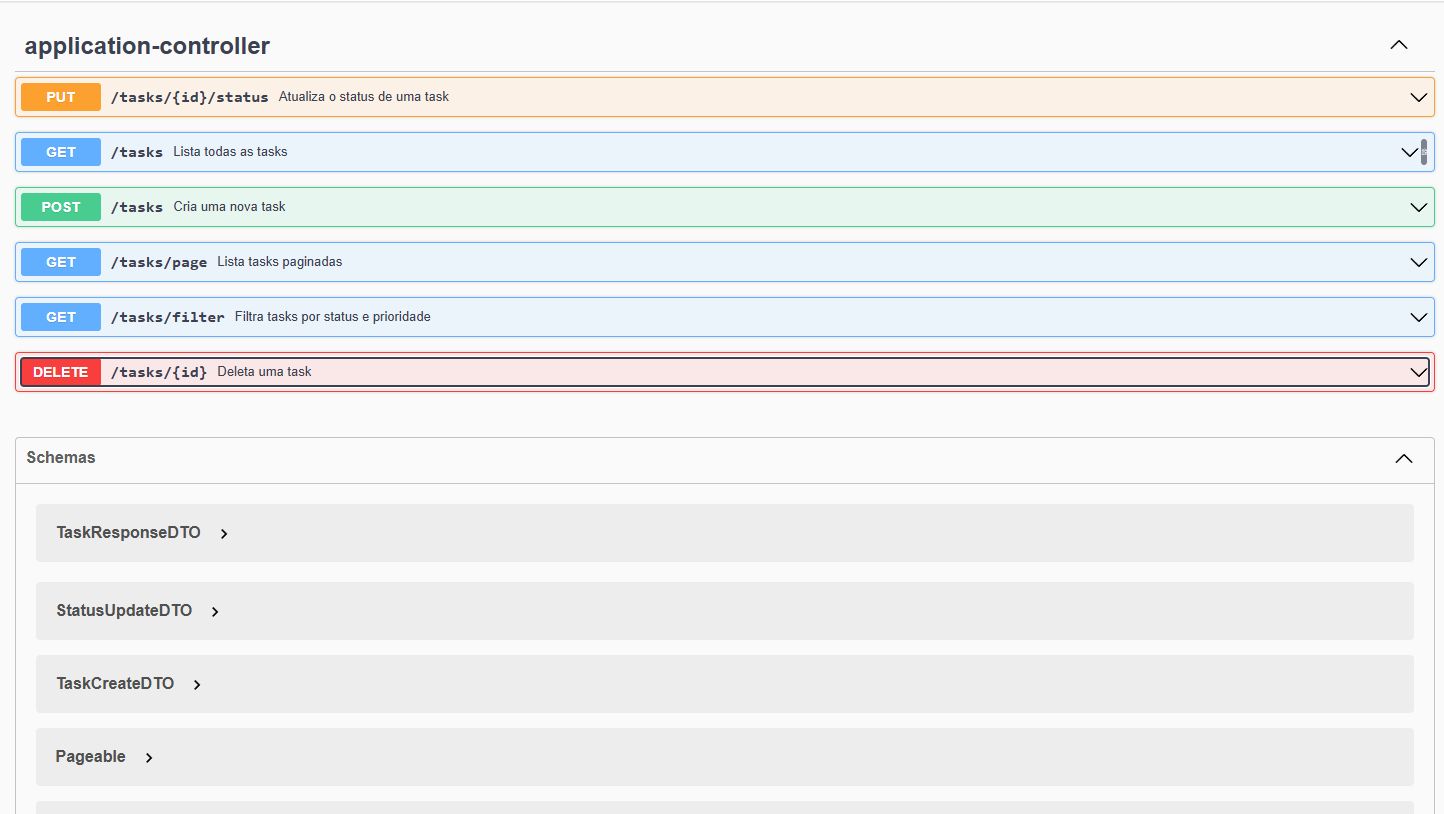Collapse the application-controller section
Viewport: 1444px width, 814px height.
pyautogui.click(x=1398, y=44)
